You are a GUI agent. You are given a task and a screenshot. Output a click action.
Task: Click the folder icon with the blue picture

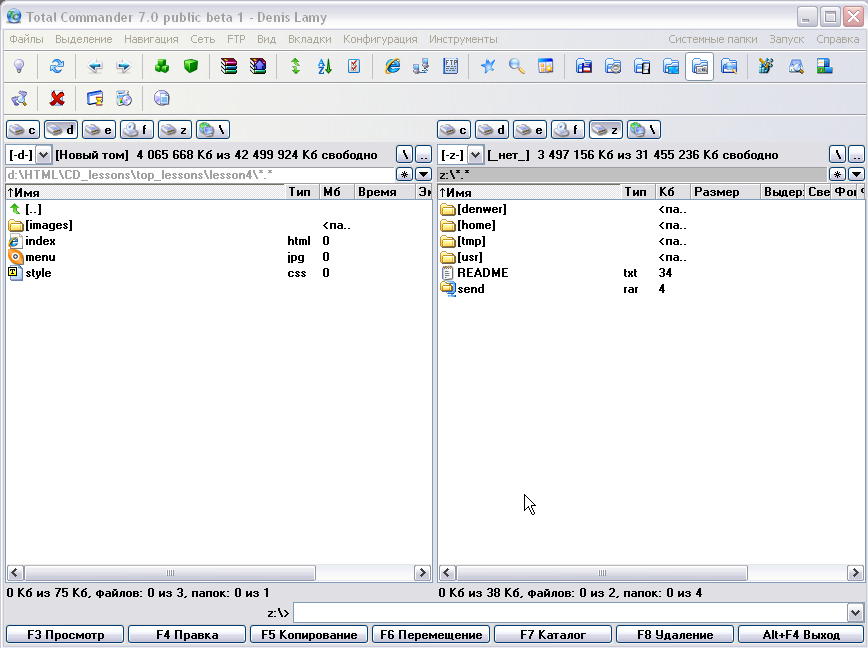(x=671, y=66)
